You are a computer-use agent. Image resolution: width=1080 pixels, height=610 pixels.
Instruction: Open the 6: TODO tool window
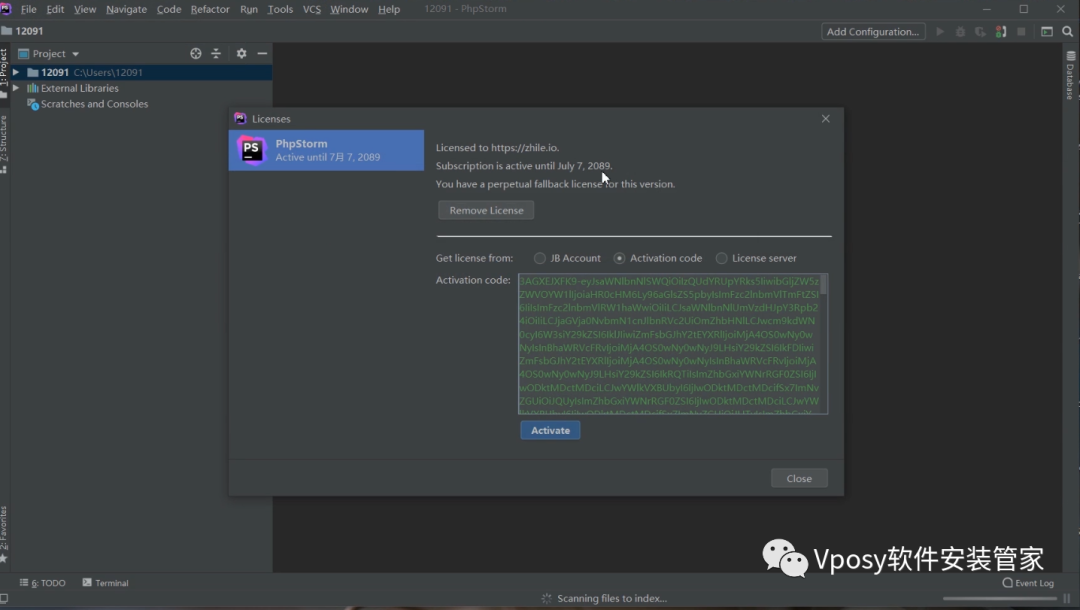coord(43,583)
